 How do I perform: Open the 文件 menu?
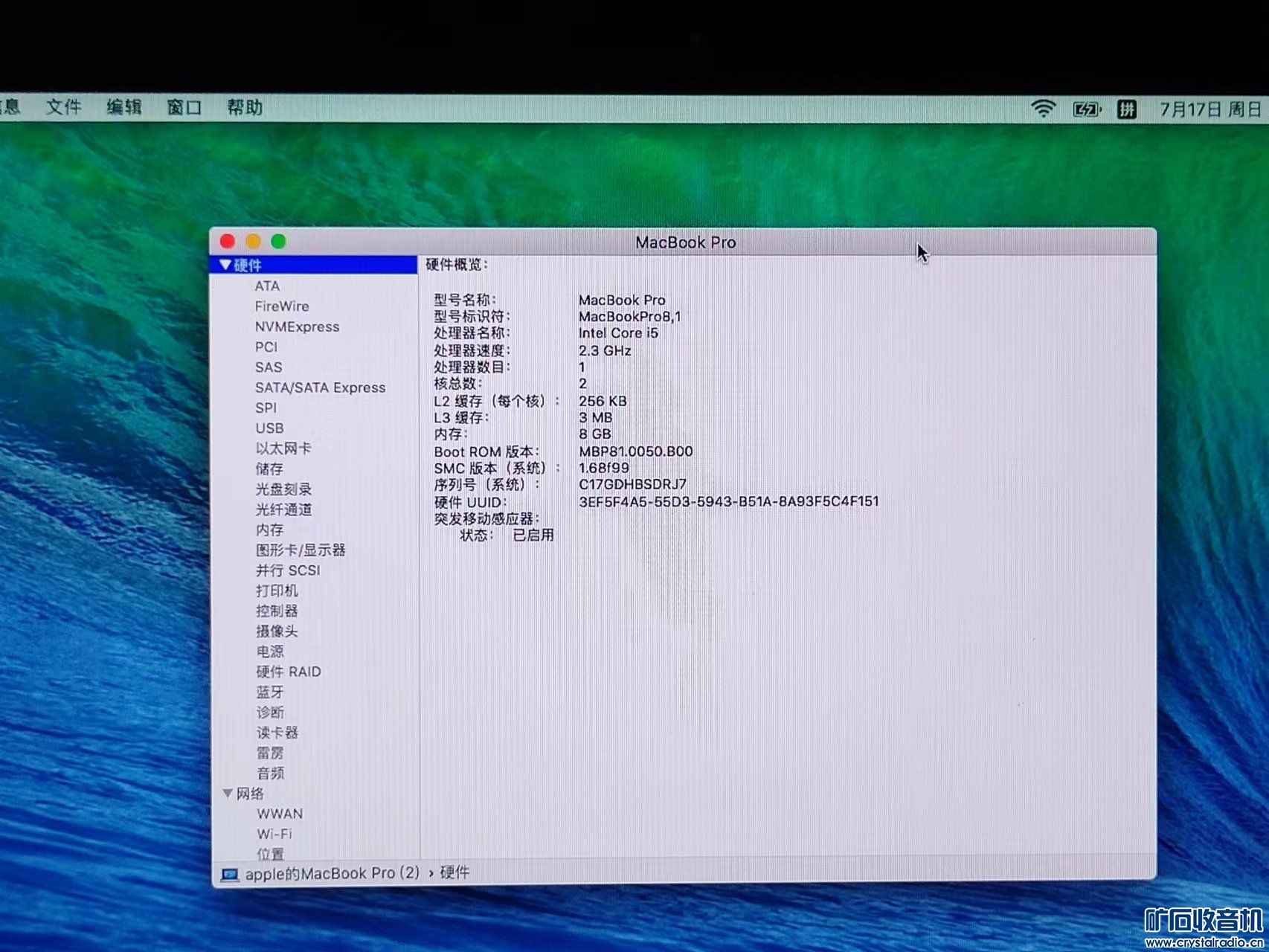pos(63,107)
